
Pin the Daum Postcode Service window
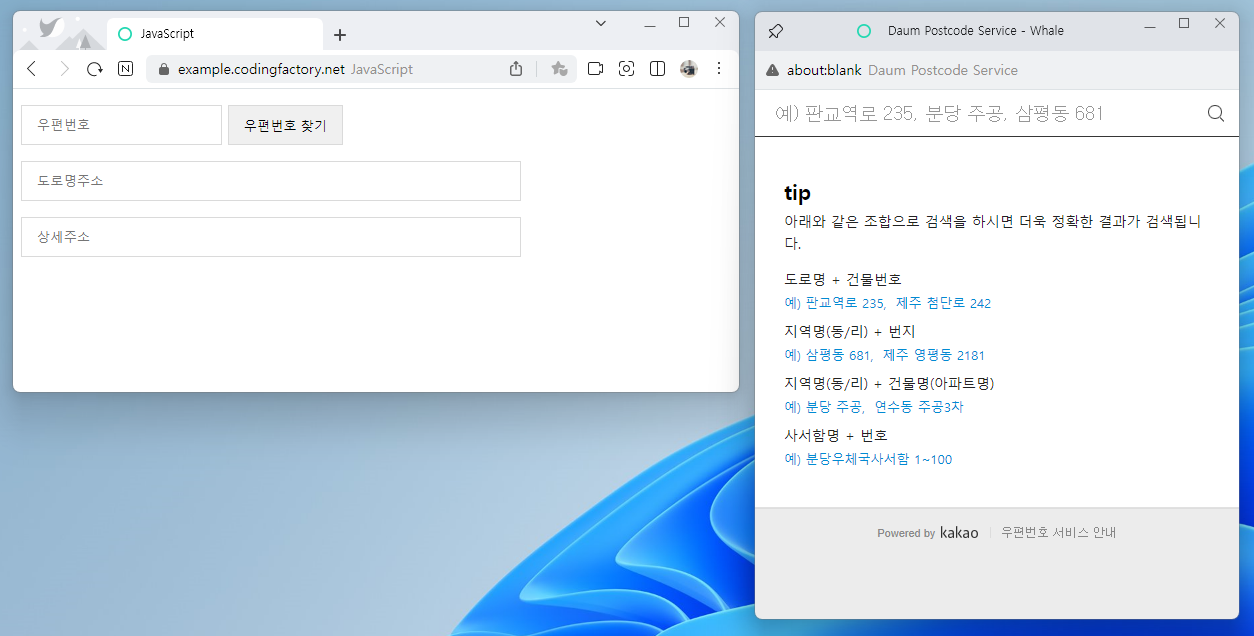pos(775,31)
